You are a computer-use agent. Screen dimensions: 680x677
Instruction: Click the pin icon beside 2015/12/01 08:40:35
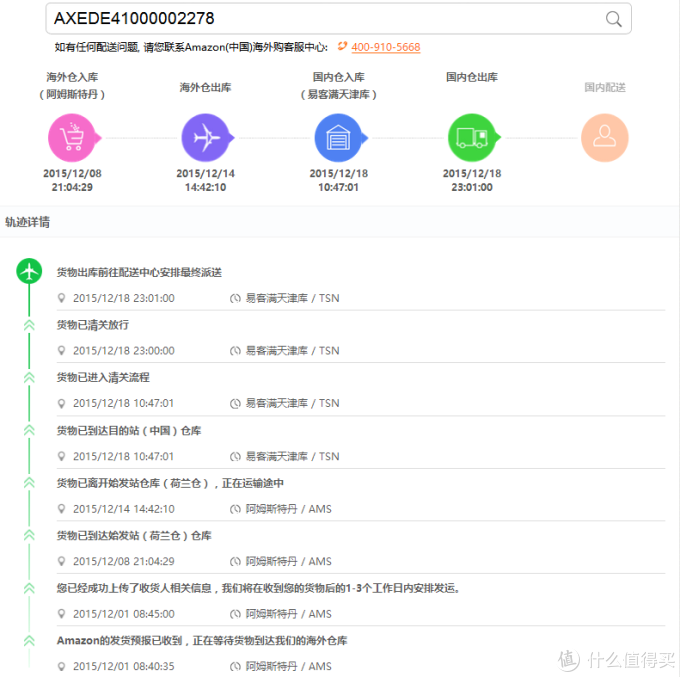(62, 666)
